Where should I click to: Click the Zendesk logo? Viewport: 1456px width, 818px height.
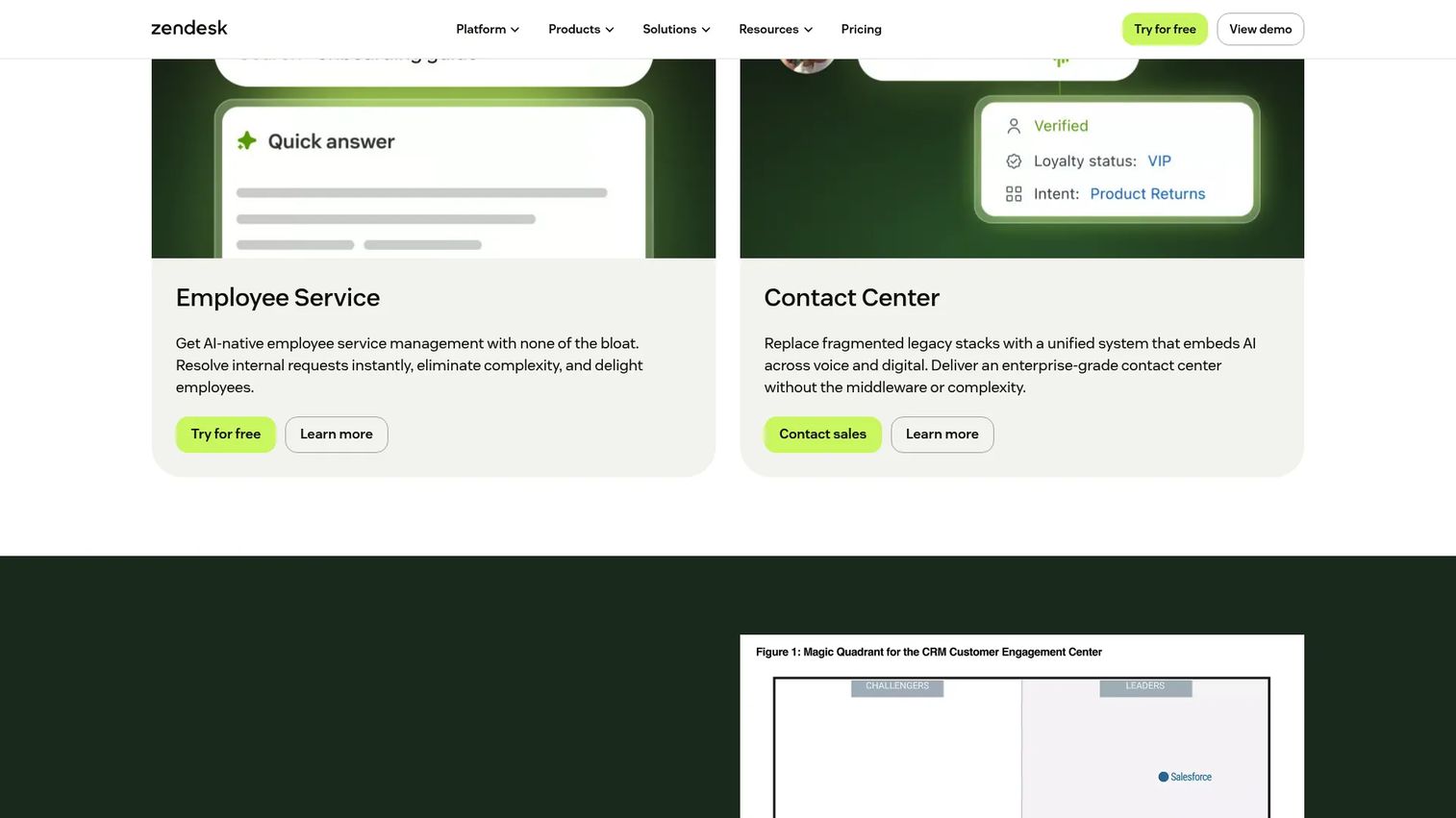(188, 28)
